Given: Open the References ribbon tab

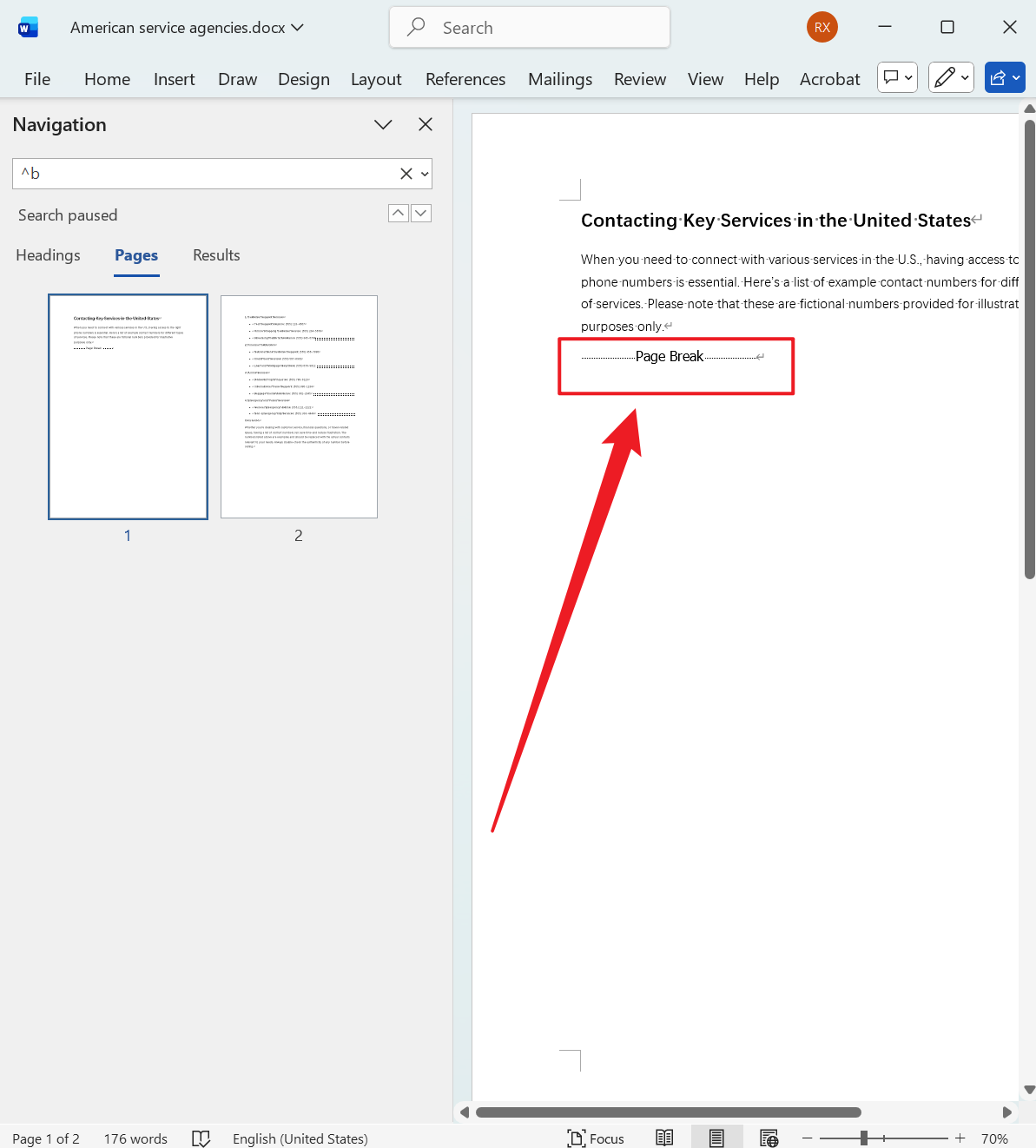Looking at the screenshot, I should 465,78.
